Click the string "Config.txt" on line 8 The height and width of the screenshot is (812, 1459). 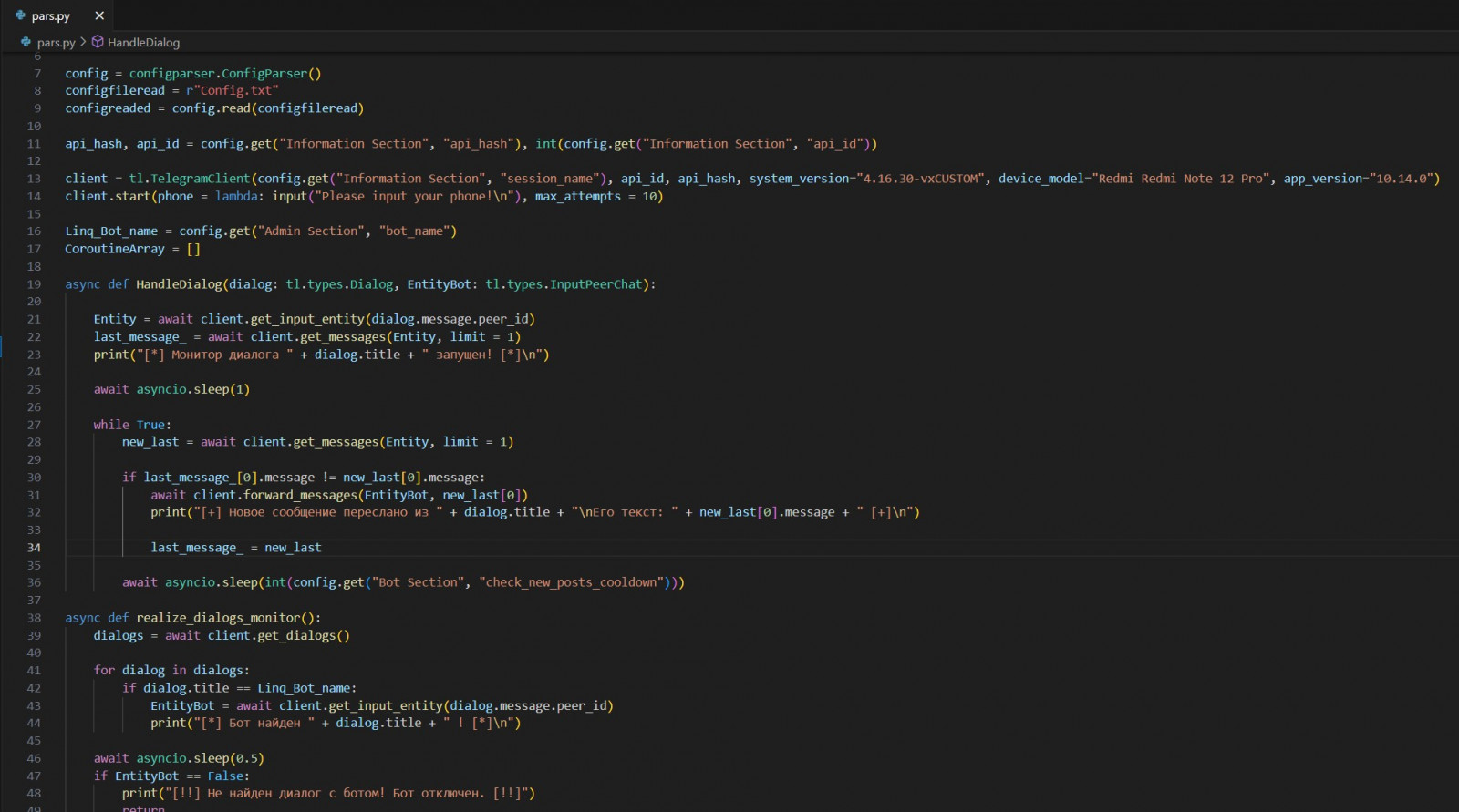(x=236, y=90)
